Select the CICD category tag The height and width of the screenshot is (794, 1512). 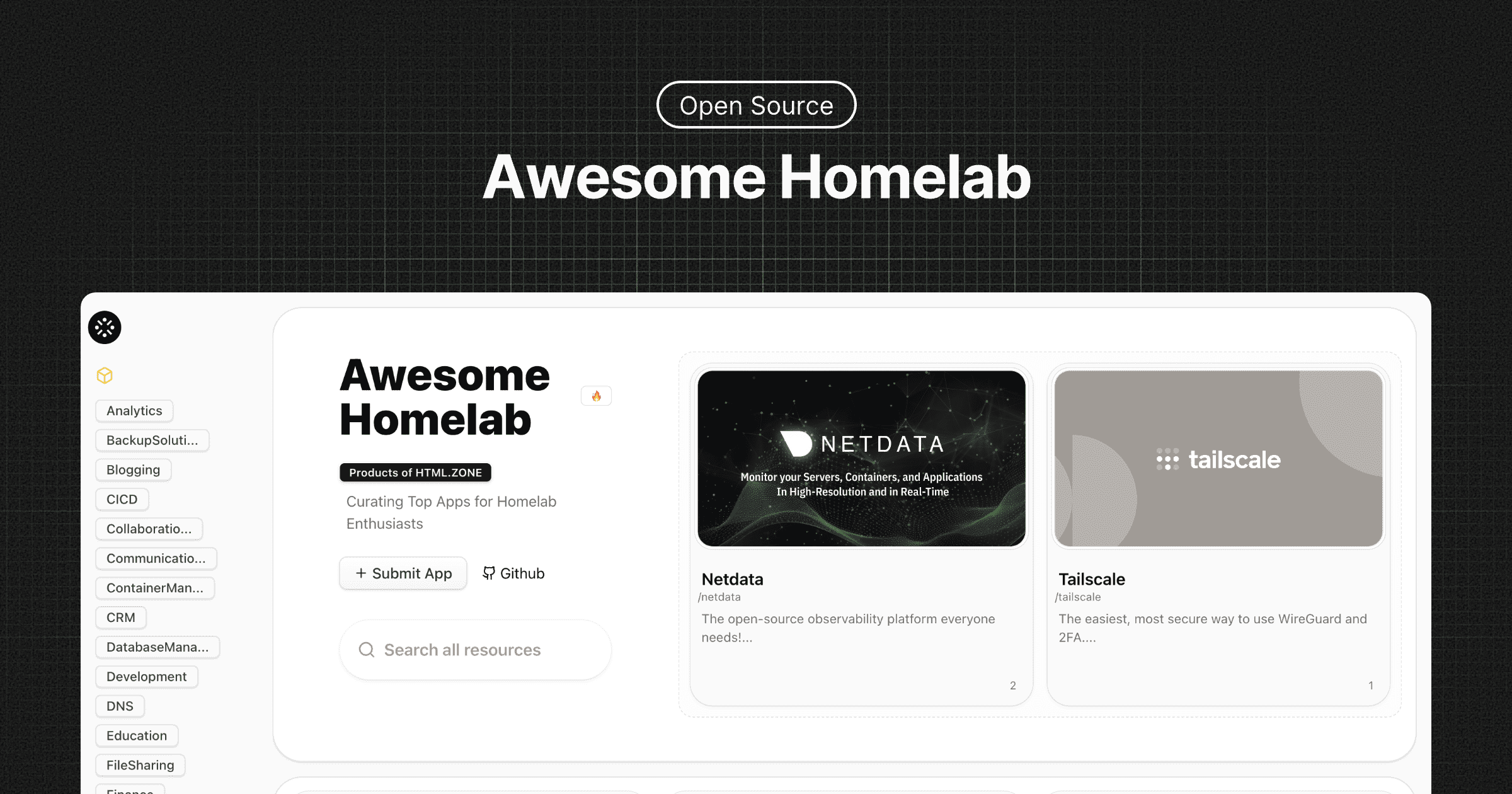pyautogui.click(x=121, y=498)
